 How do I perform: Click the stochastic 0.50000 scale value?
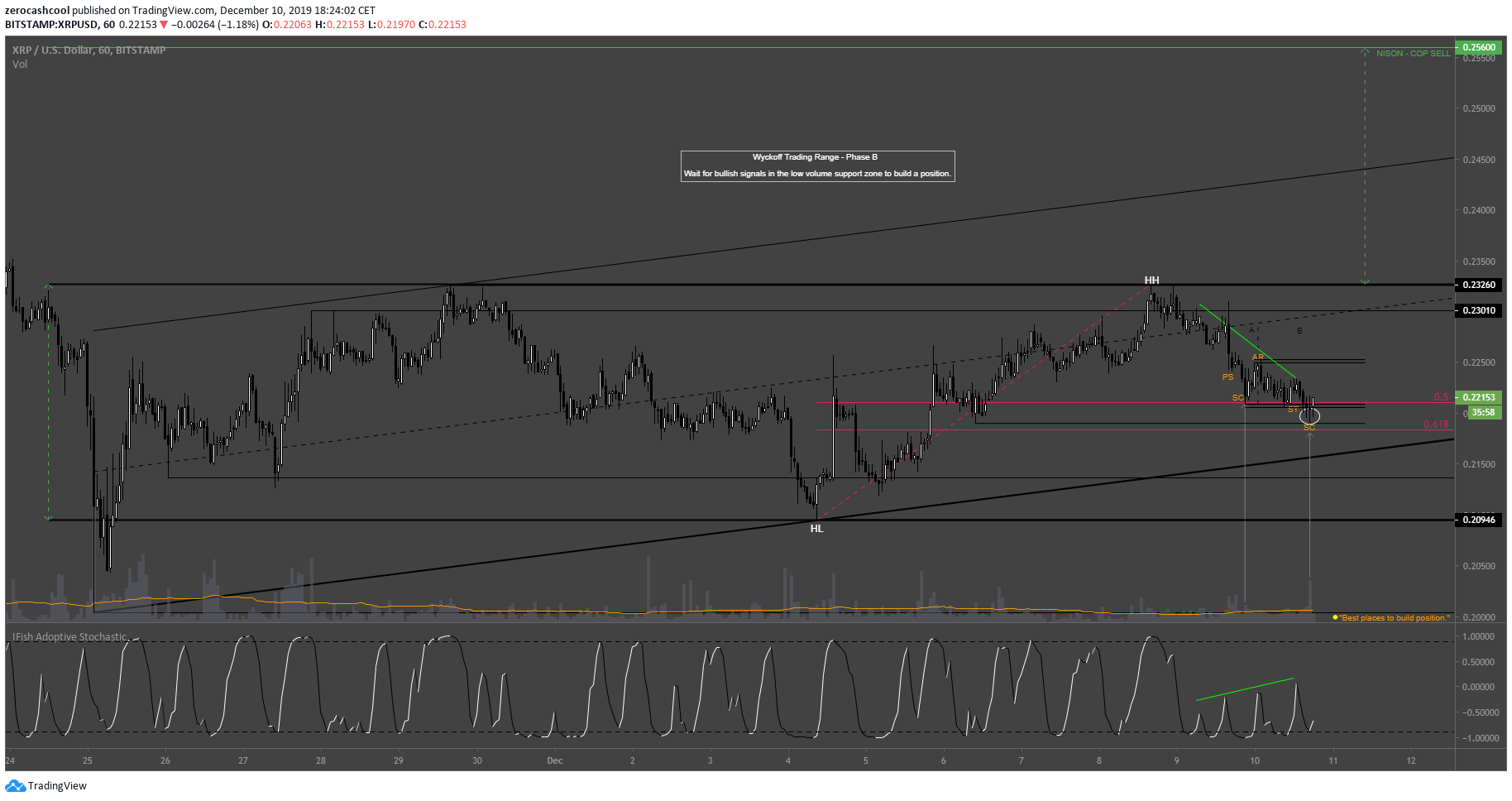tap(1478, 662)
